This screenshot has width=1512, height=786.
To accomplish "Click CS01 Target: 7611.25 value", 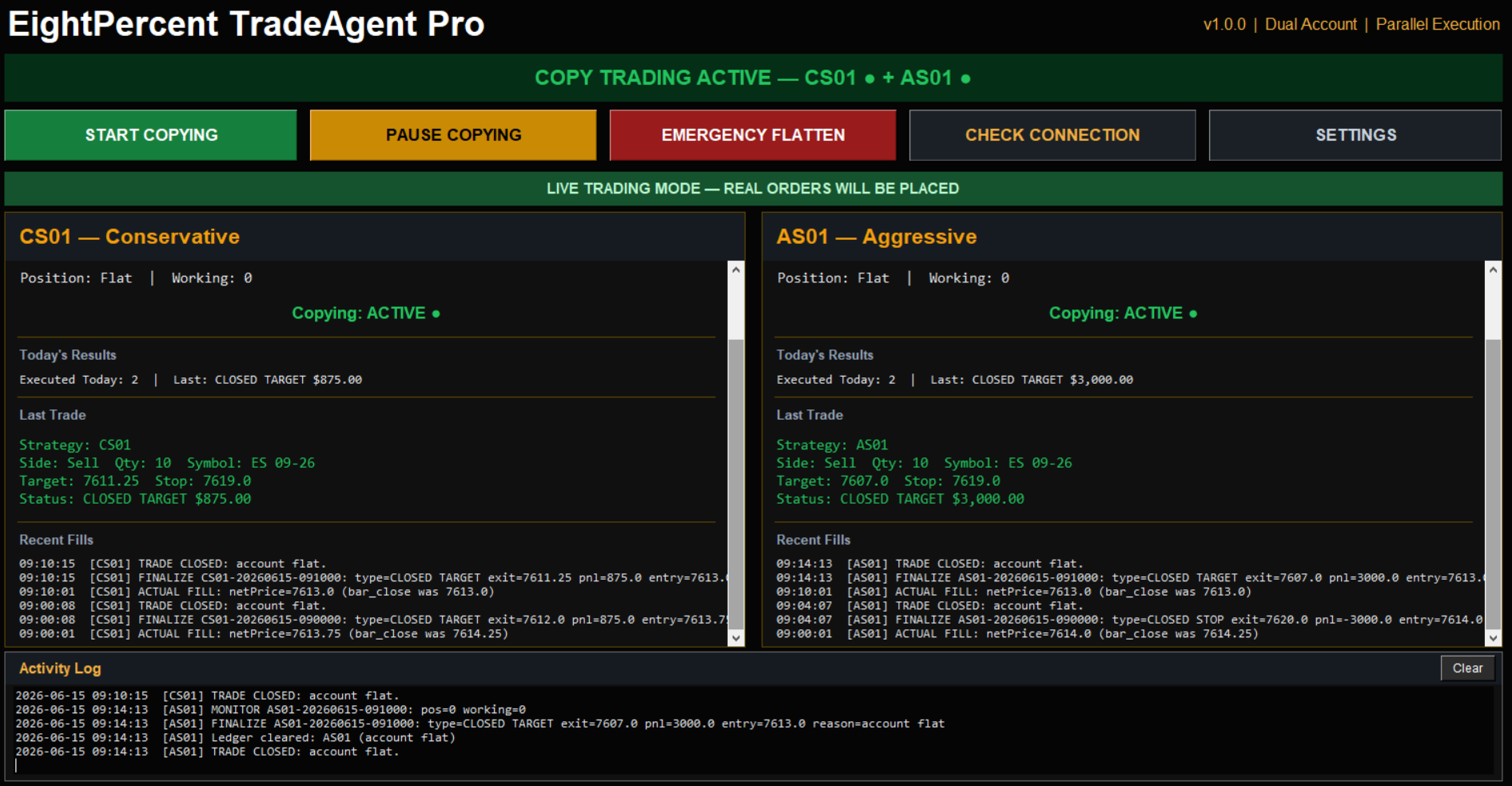I will pos(79,481).
